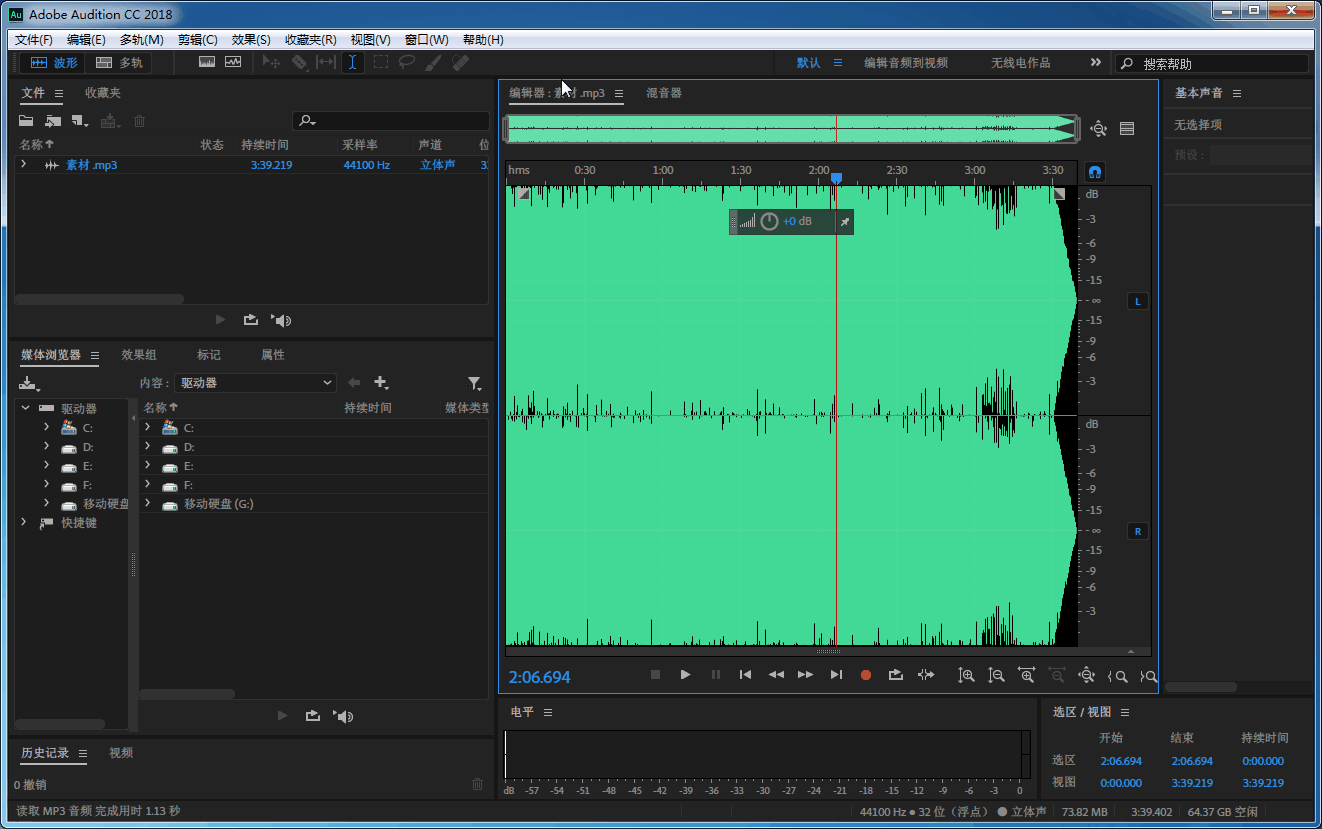Open the Edit (编辑) menu

click(86, 40)
